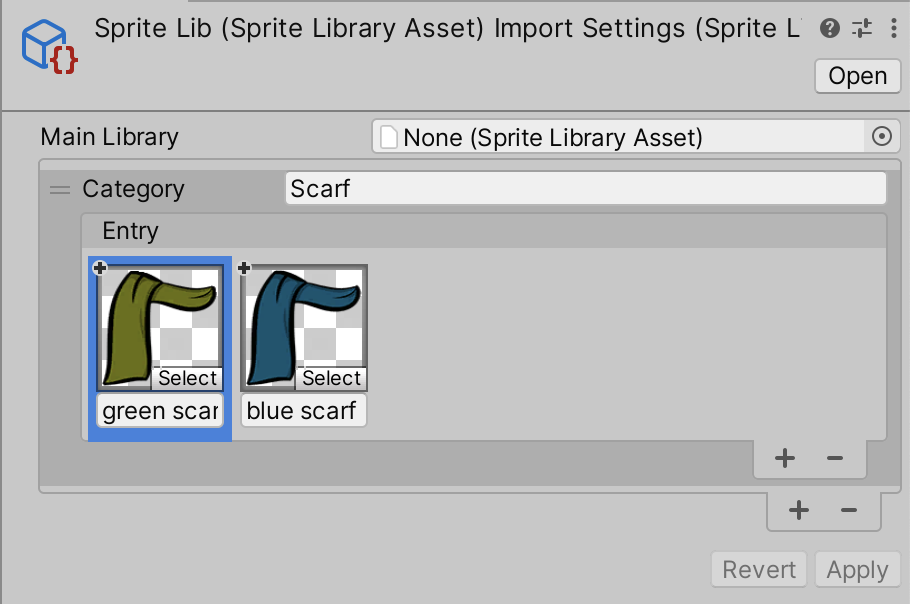Remove the category with minus button
Image resolution: width=910 pixels, height=604 pixels.
(849, 510)
